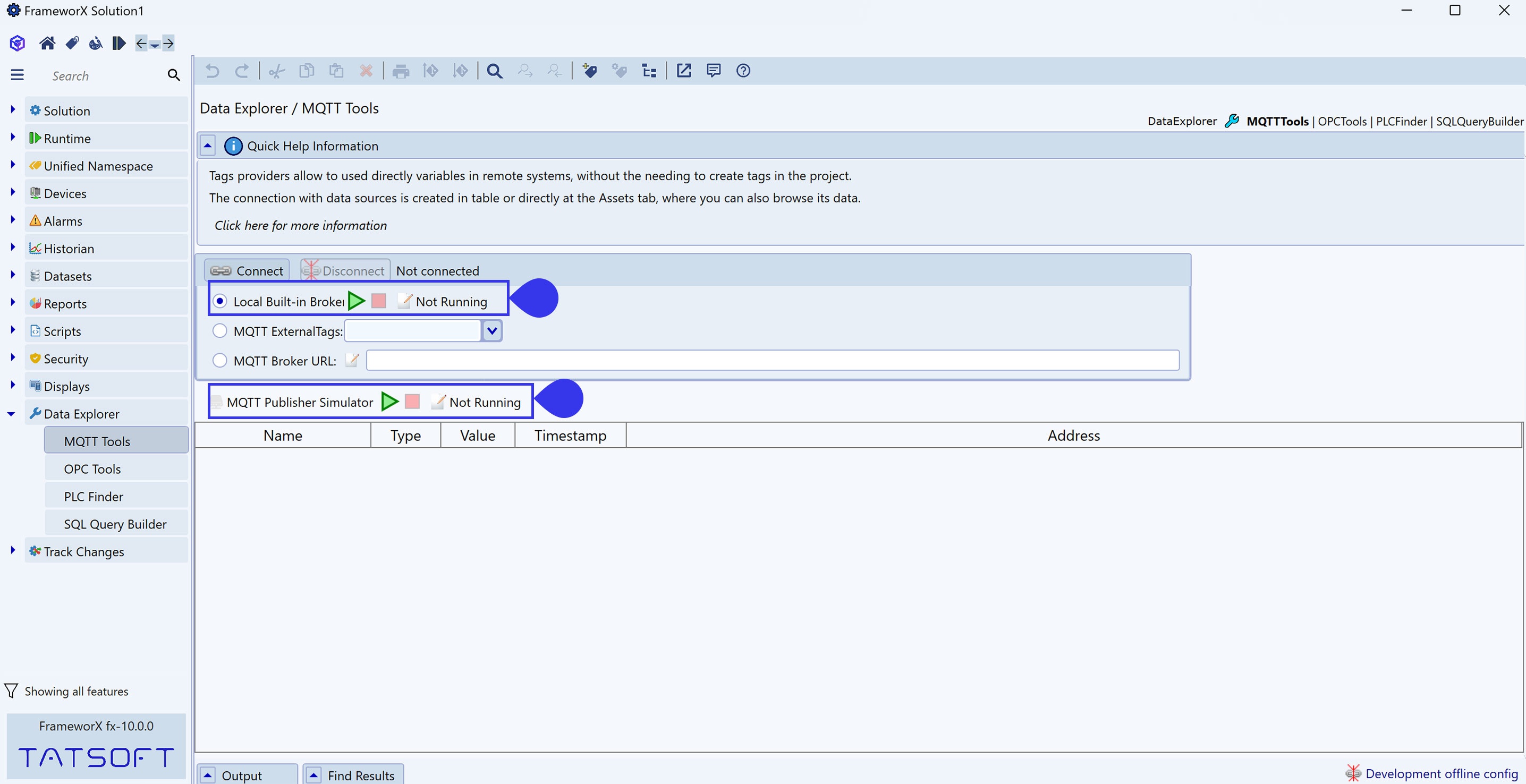
Task: Start the MQTT Publisher Simulator
Action: pos(390,402)
